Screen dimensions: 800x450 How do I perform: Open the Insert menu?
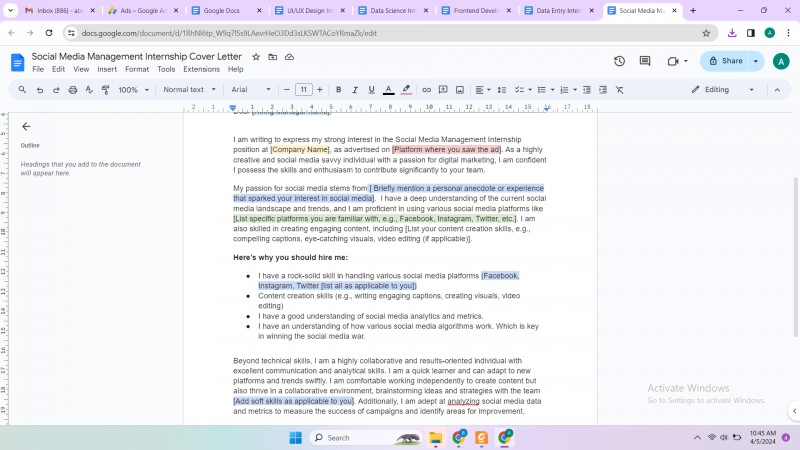point(107,69)
